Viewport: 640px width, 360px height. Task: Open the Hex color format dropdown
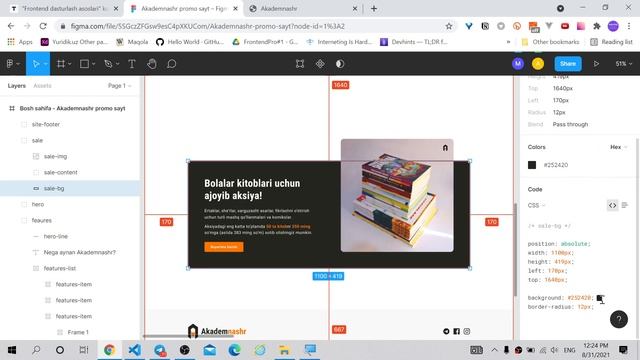tap(618, 147)
